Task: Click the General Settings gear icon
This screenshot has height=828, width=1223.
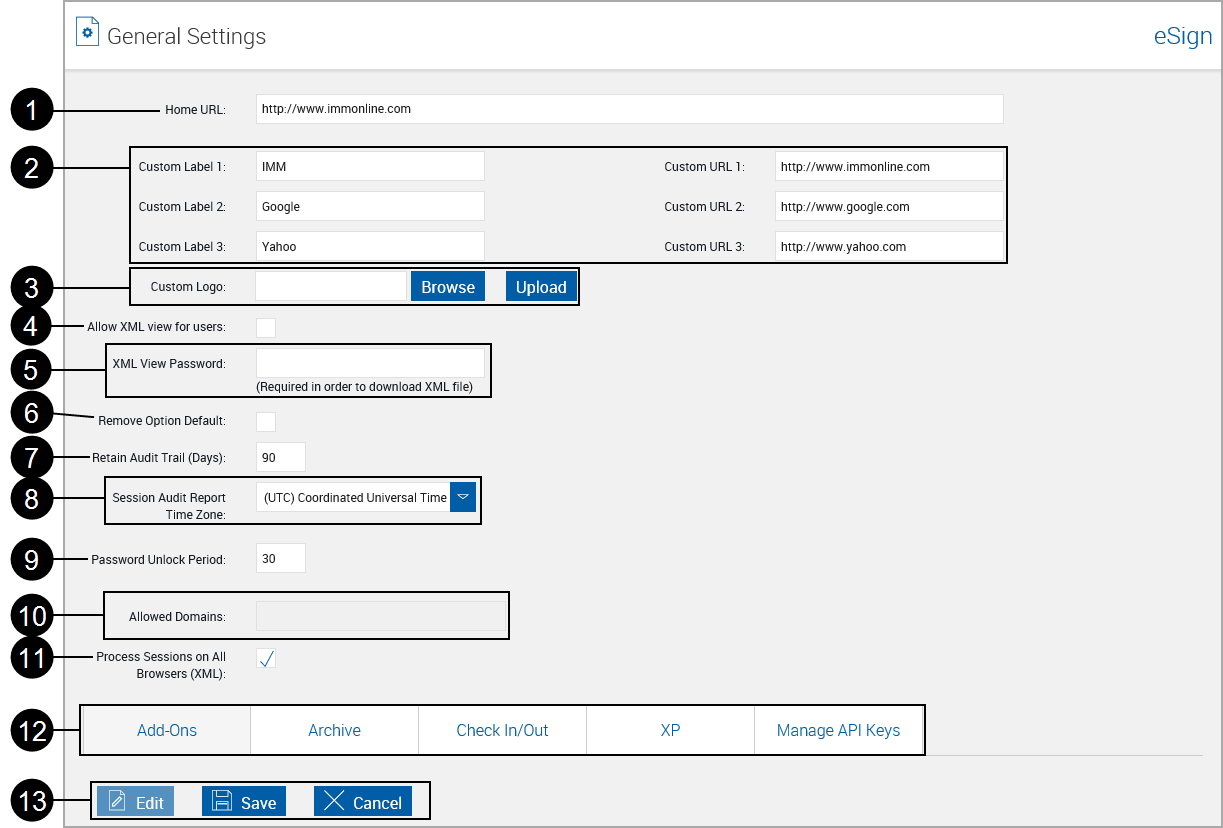Action: 87,31
